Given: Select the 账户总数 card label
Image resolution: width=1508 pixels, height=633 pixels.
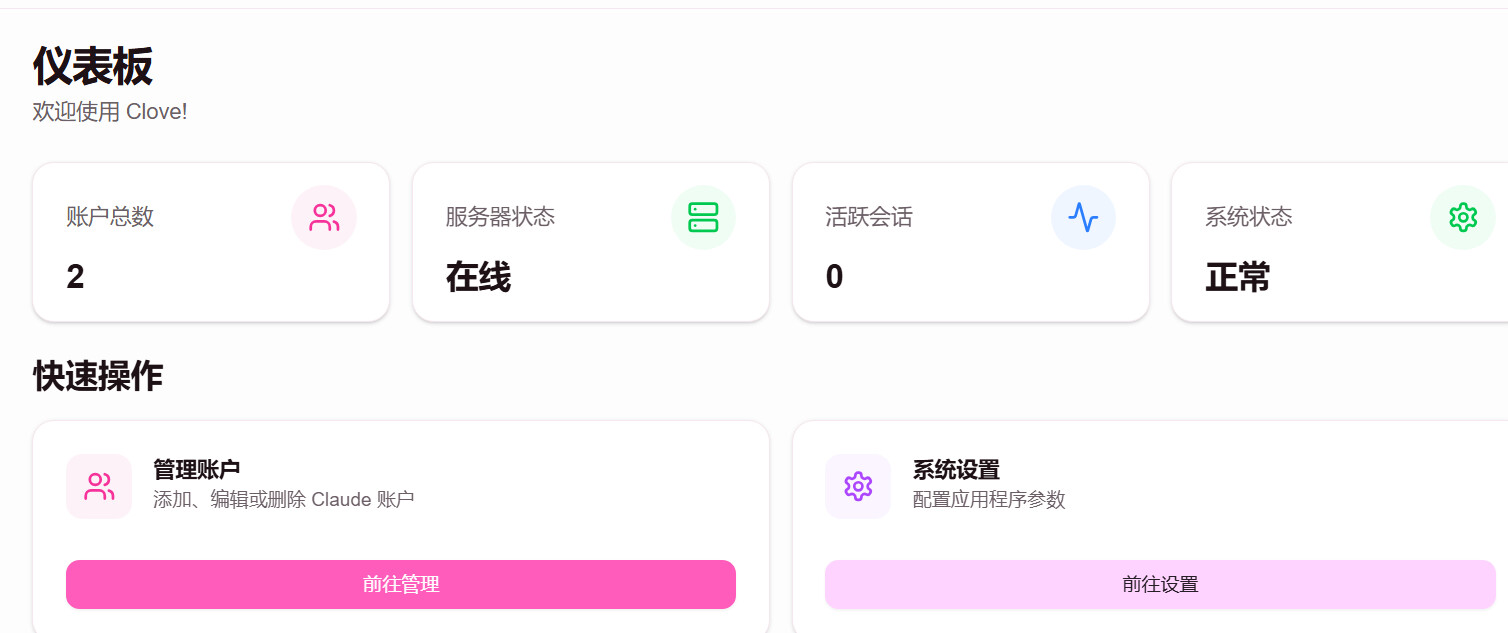Looking at the screenshot, I should 110,217.
